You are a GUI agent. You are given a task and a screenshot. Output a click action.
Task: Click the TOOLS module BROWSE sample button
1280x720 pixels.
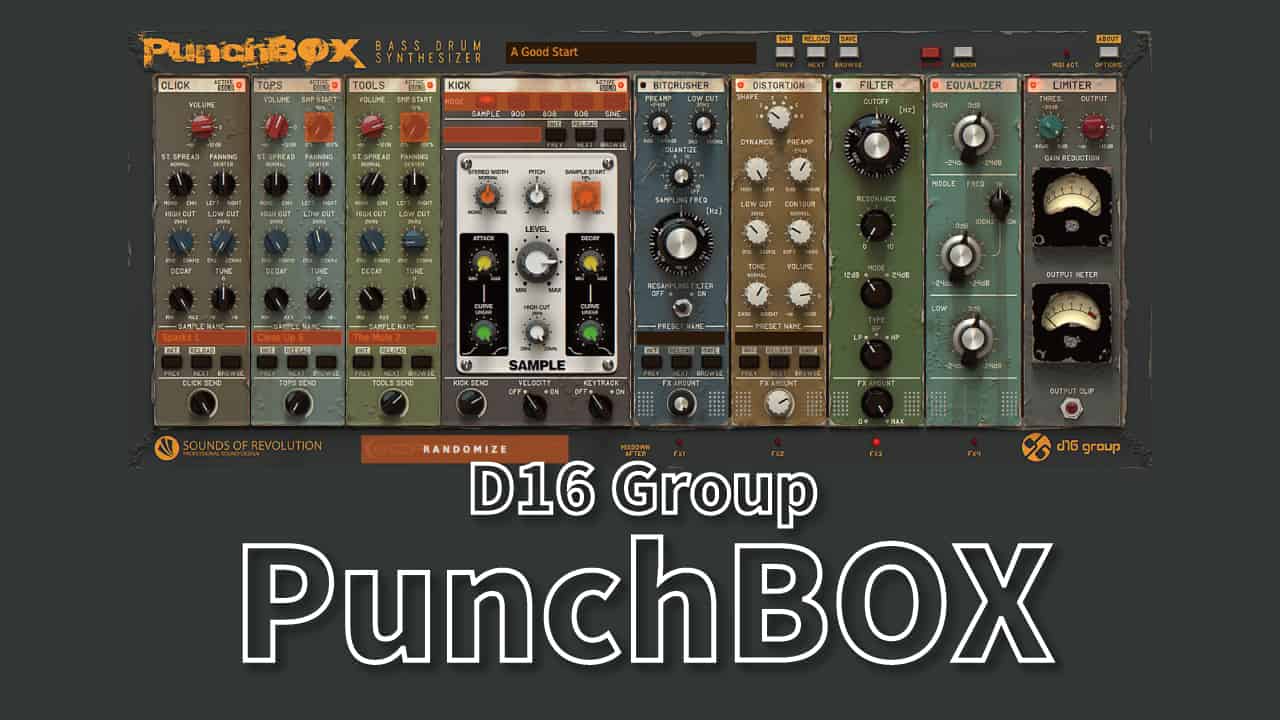pyautogui.click(x=422, y=363)
